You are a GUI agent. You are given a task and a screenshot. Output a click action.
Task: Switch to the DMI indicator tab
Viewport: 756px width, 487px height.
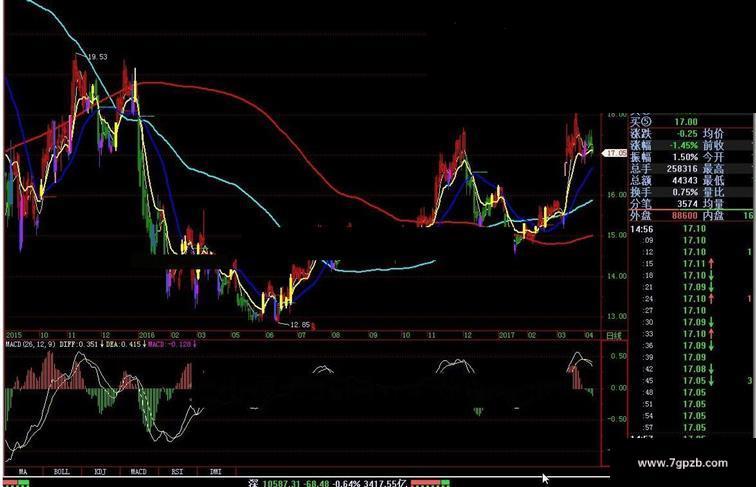(x=216, y=472)
